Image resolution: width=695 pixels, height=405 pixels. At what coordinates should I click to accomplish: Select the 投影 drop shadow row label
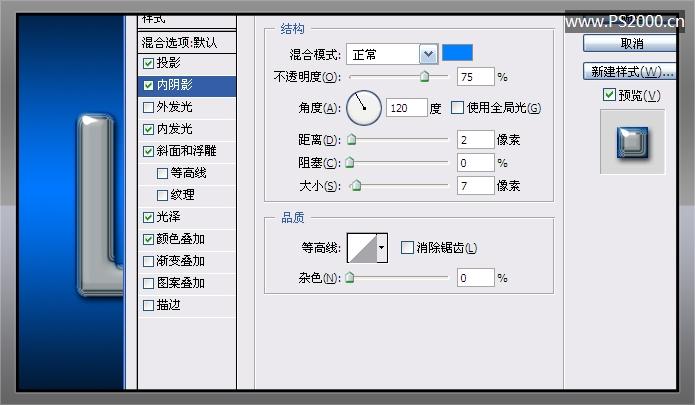coord(168,63)
